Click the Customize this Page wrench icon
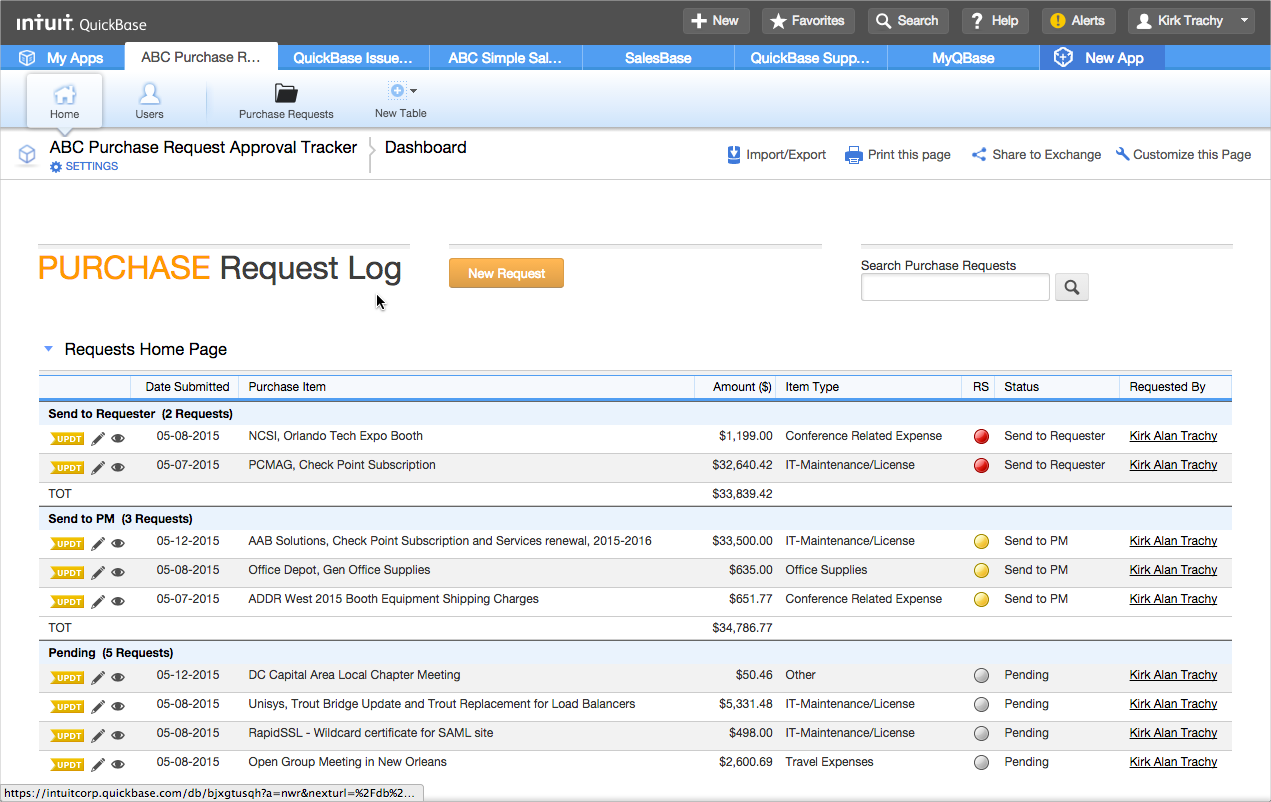1271x802 pixels. 1122,154
